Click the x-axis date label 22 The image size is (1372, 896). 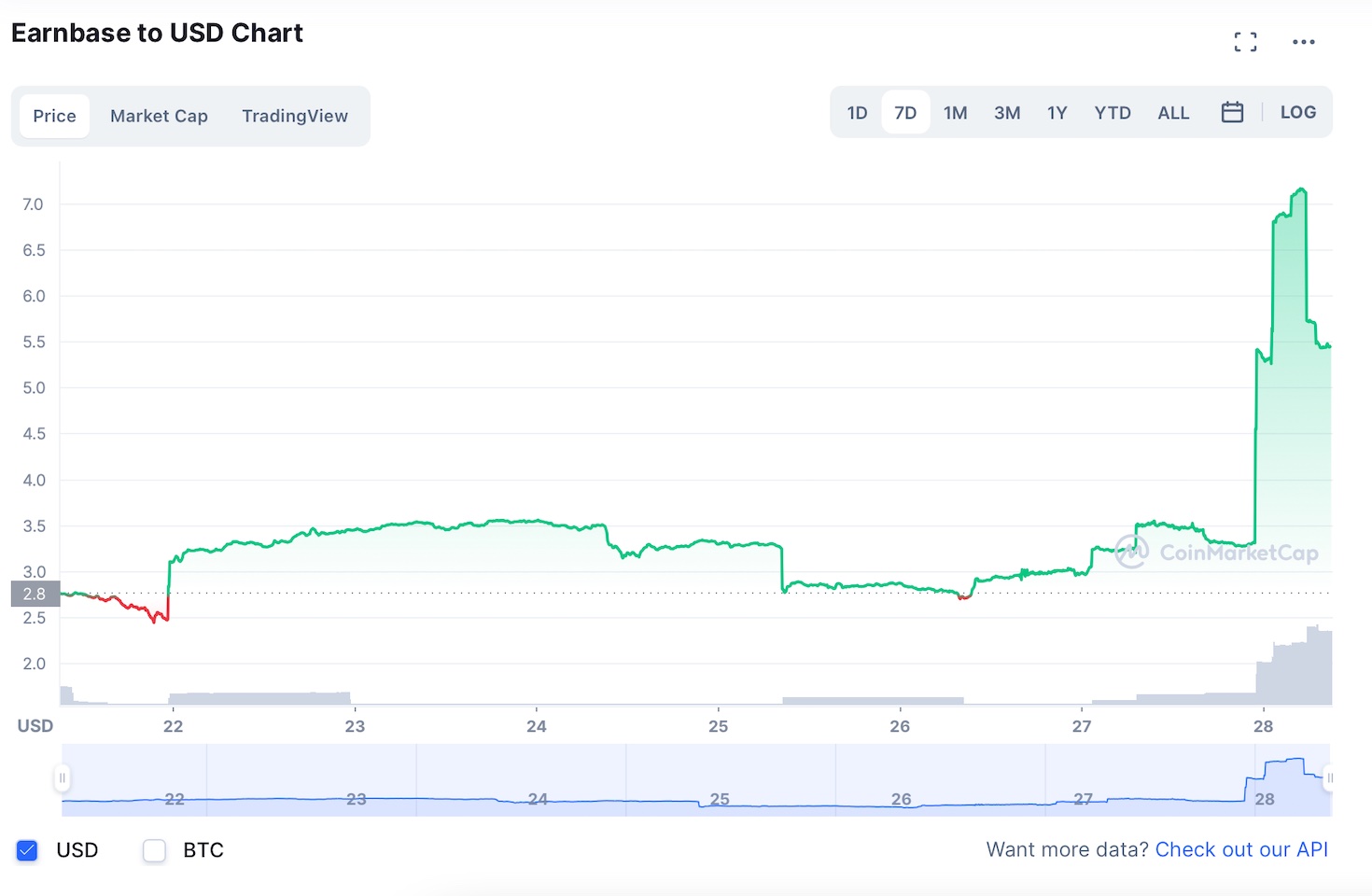pyautogui.click(x=174, y=726)
